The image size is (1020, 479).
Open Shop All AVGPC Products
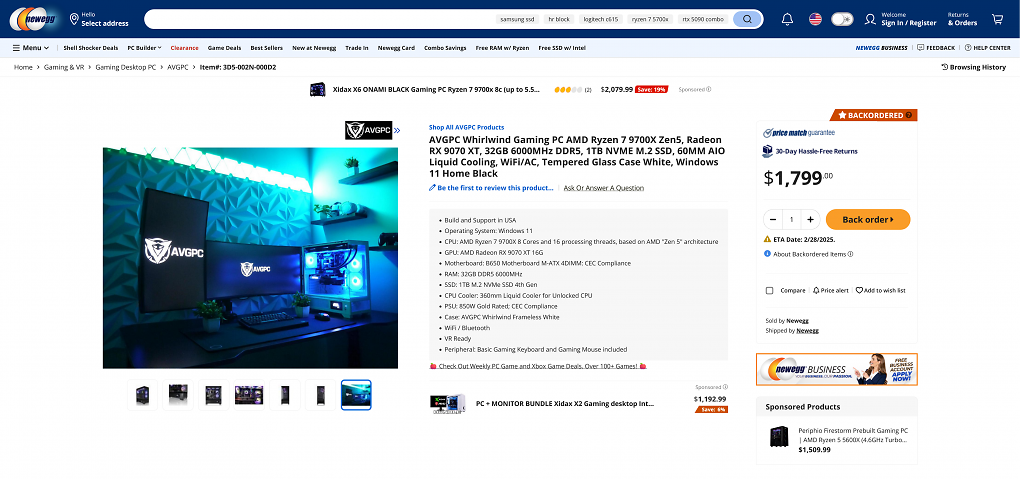pos(466,128)
